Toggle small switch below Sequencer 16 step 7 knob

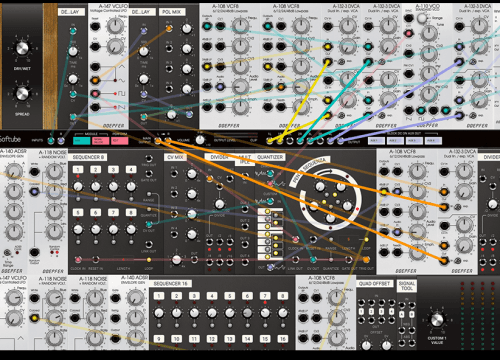coord(265,325)
